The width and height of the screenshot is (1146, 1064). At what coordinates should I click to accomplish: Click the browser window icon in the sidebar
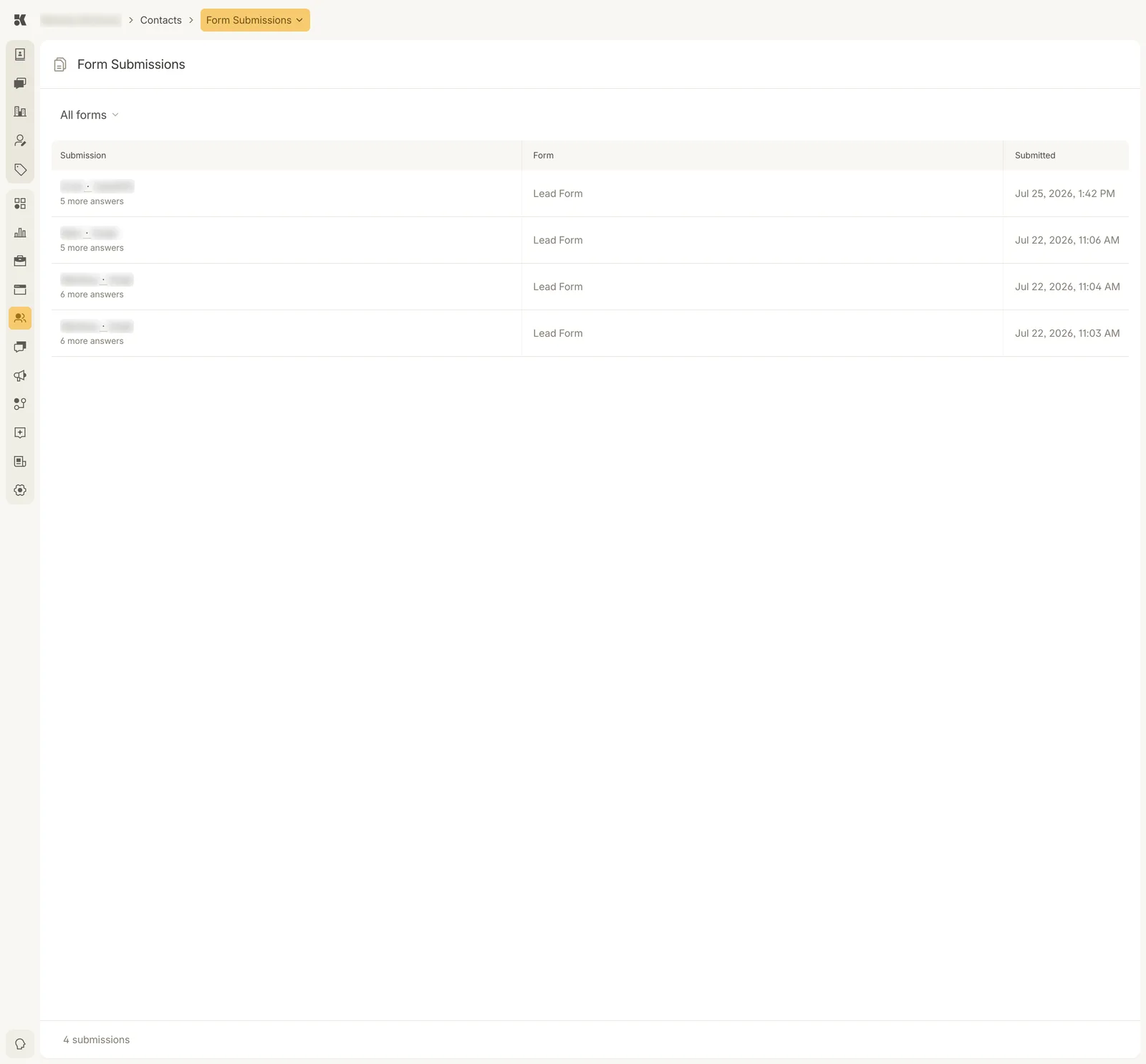(x=20, y=289)
